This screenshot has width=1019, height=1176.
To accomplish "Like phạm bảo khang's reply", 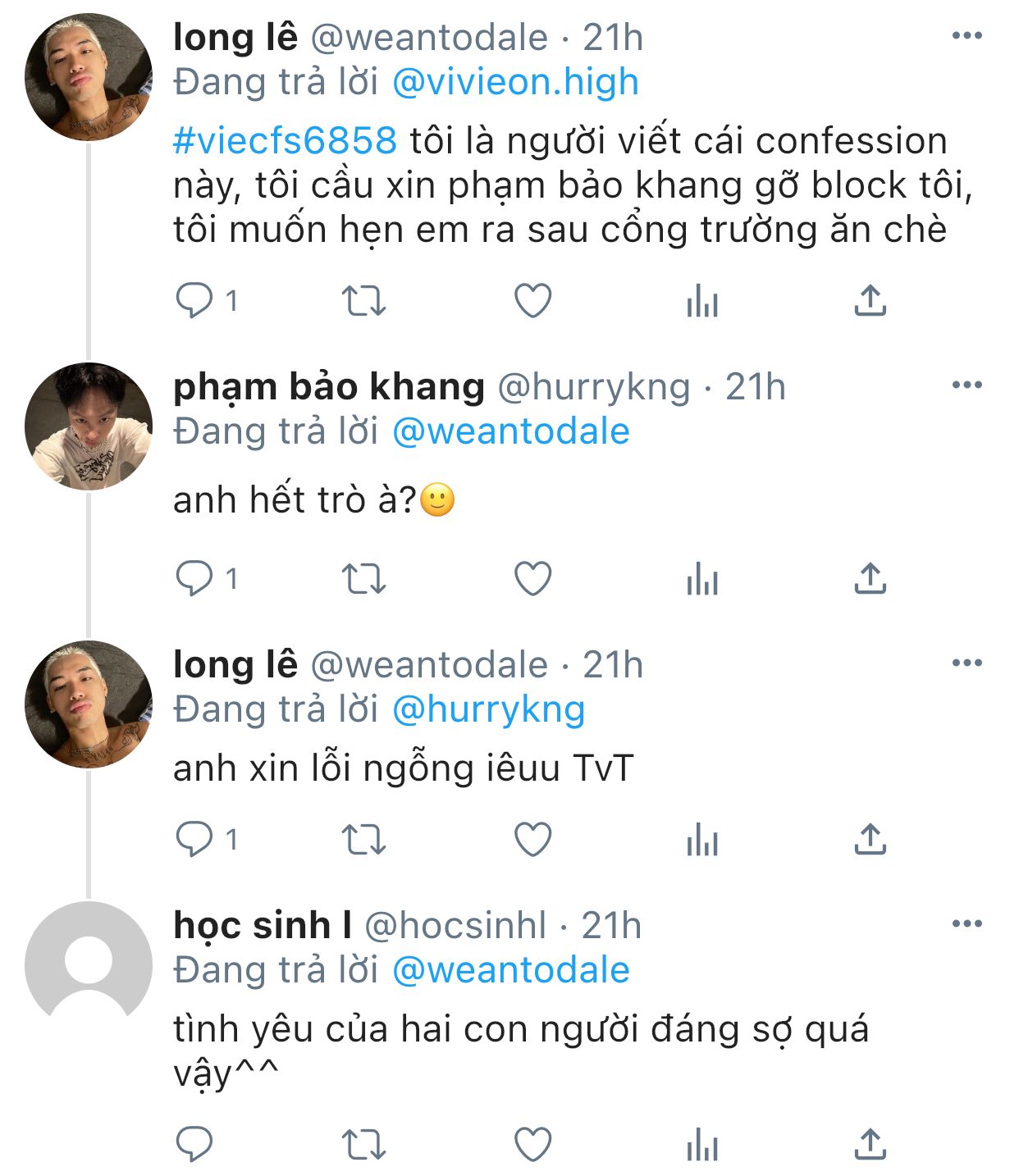I will point(532,579).
